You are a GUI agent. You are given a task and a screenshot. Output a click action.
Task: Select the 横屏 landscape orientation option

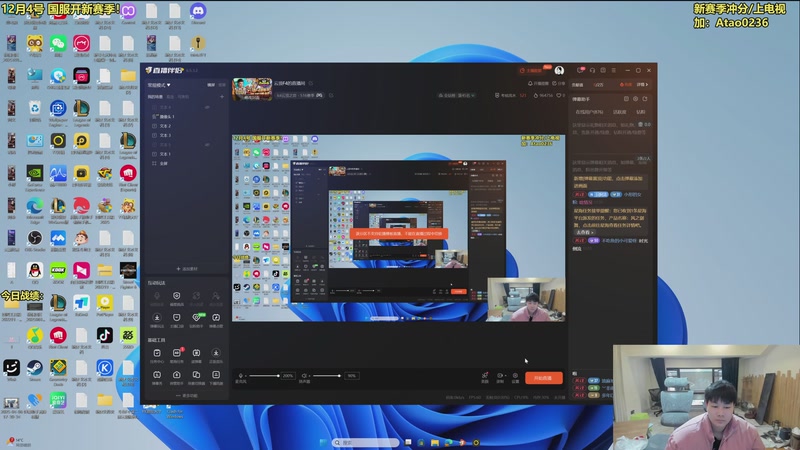(x=211, y=85)
